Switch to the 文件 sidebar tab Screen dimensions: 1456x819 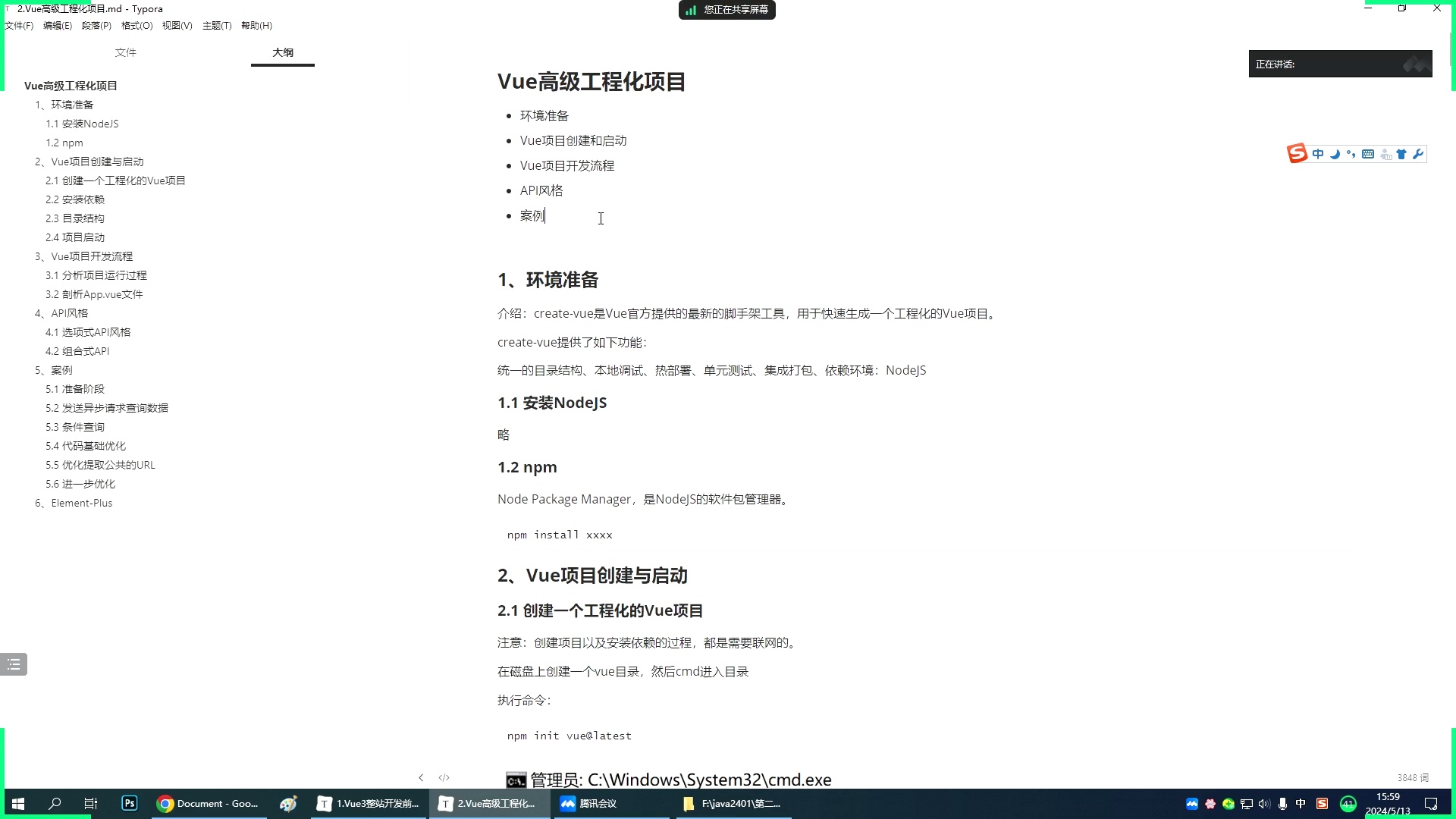(x=126, y=52)
